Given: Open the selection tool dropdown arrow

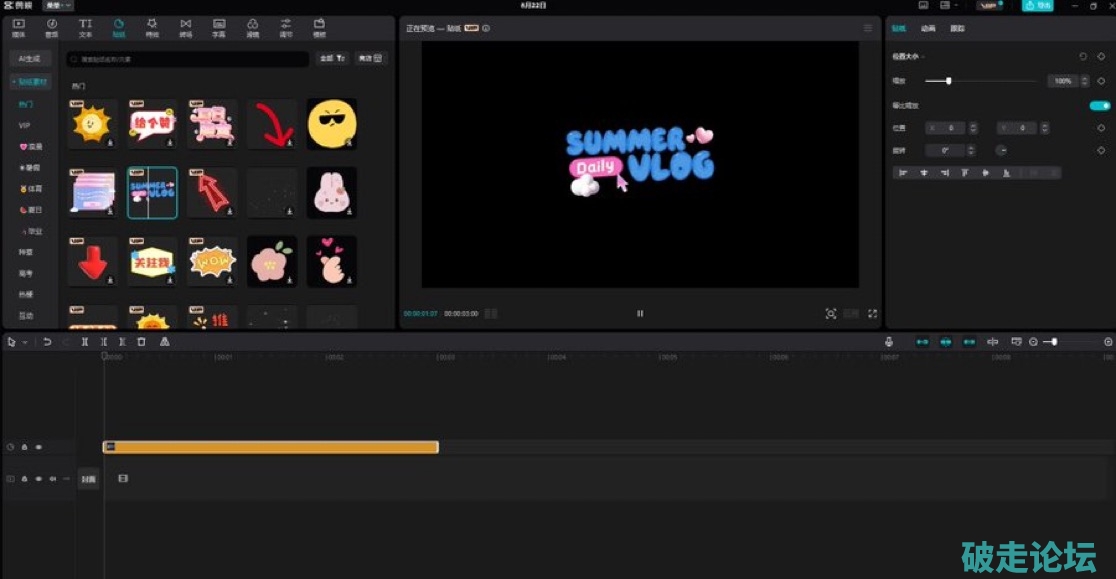Looking at the screenshot, I should click(25, 342).
